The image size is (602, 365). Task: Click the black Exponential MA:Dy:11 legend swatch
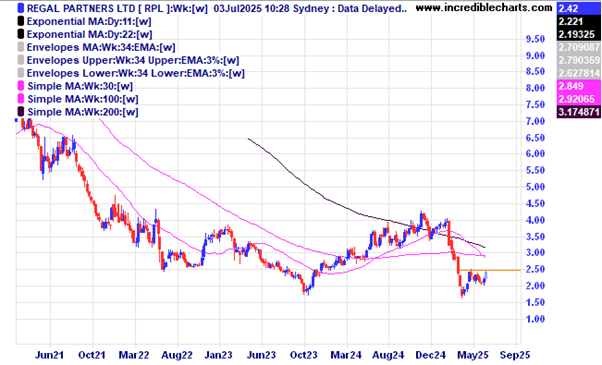(21, 21)
